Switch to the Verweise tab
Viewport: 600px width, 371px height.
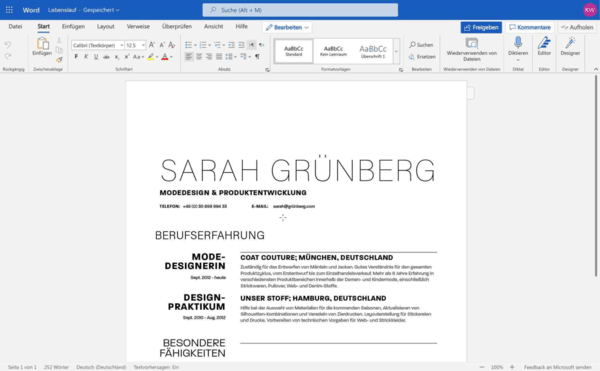[x=138, y=26]
